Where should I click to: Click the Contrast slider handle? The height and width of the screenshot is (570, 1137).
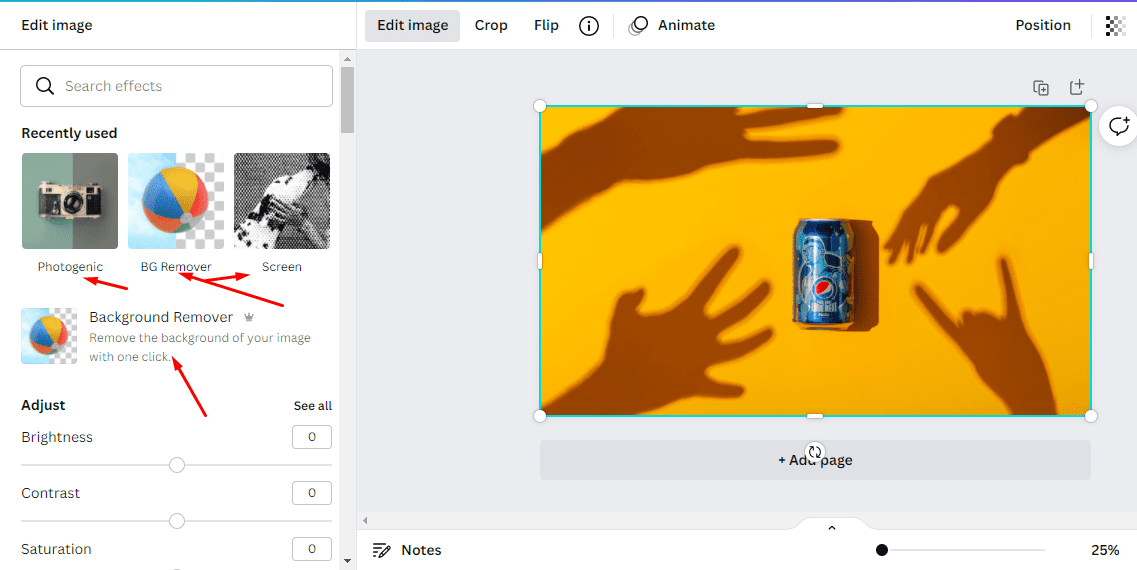point(177,521)
